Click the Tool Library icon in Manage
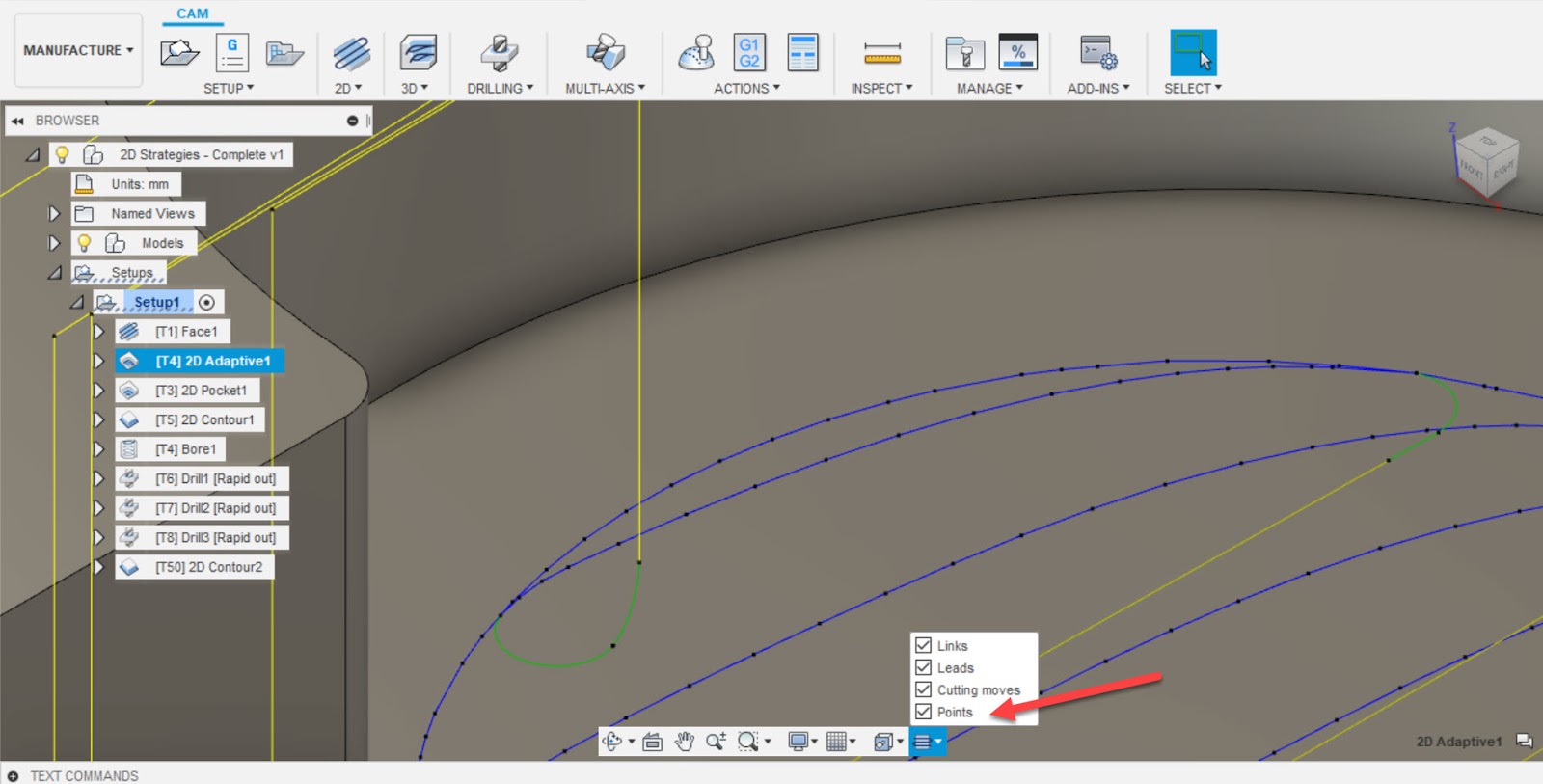1543x784 pixels. click(964, 53)
